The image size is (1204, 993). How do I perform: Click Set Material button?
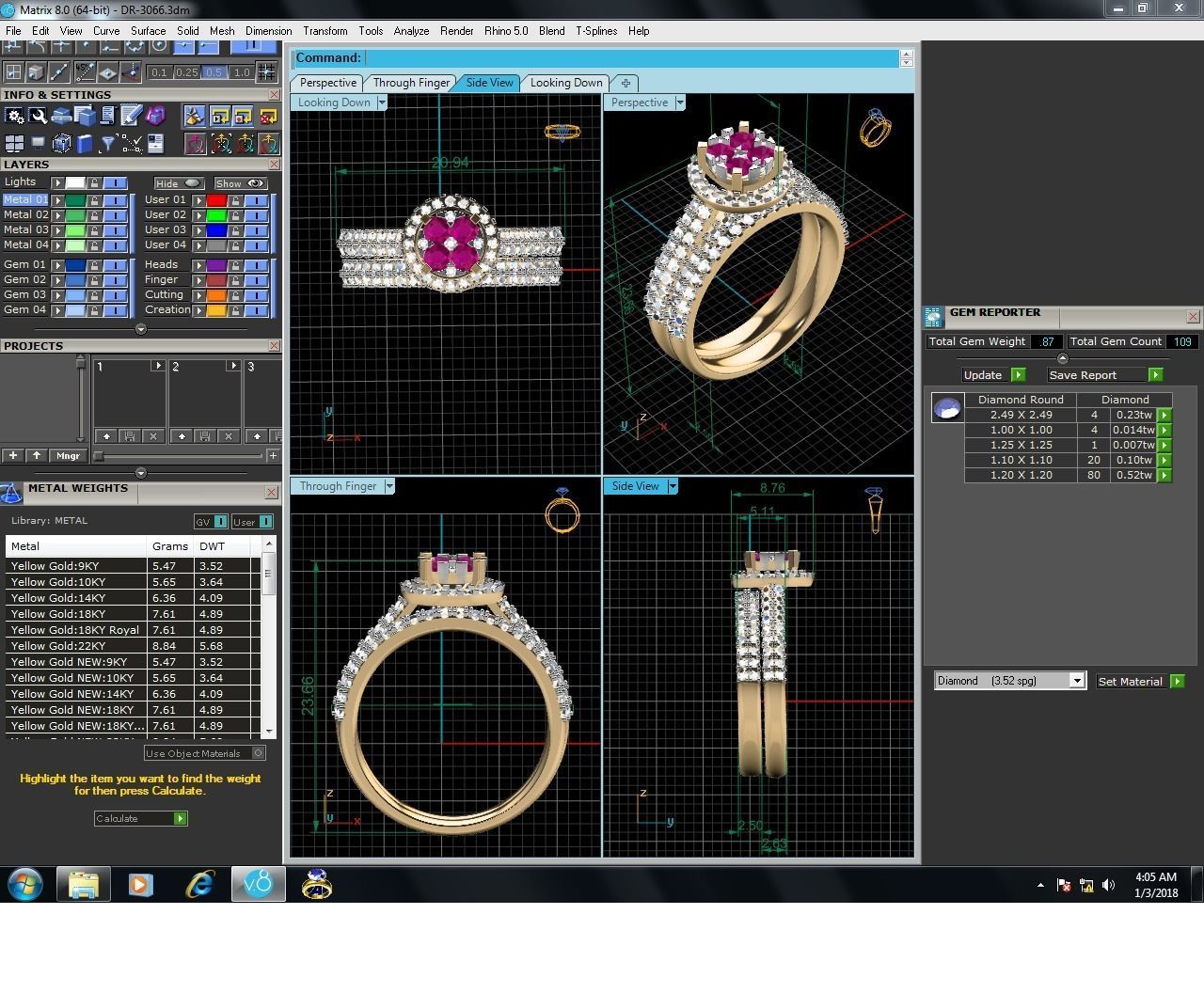click(1140, 681)
